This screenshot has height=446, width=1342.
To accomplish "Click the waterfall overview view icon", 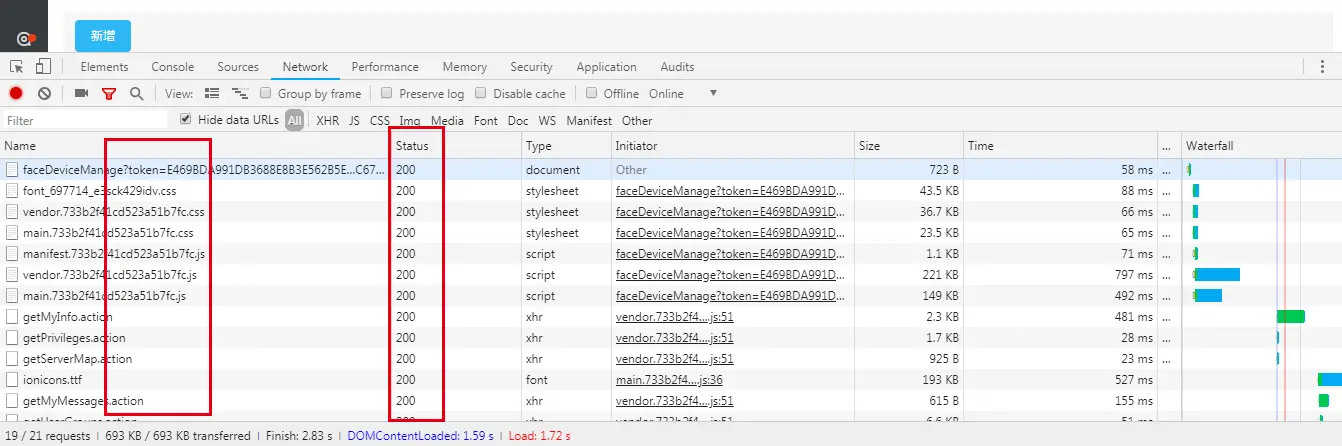I will point(239,93).
